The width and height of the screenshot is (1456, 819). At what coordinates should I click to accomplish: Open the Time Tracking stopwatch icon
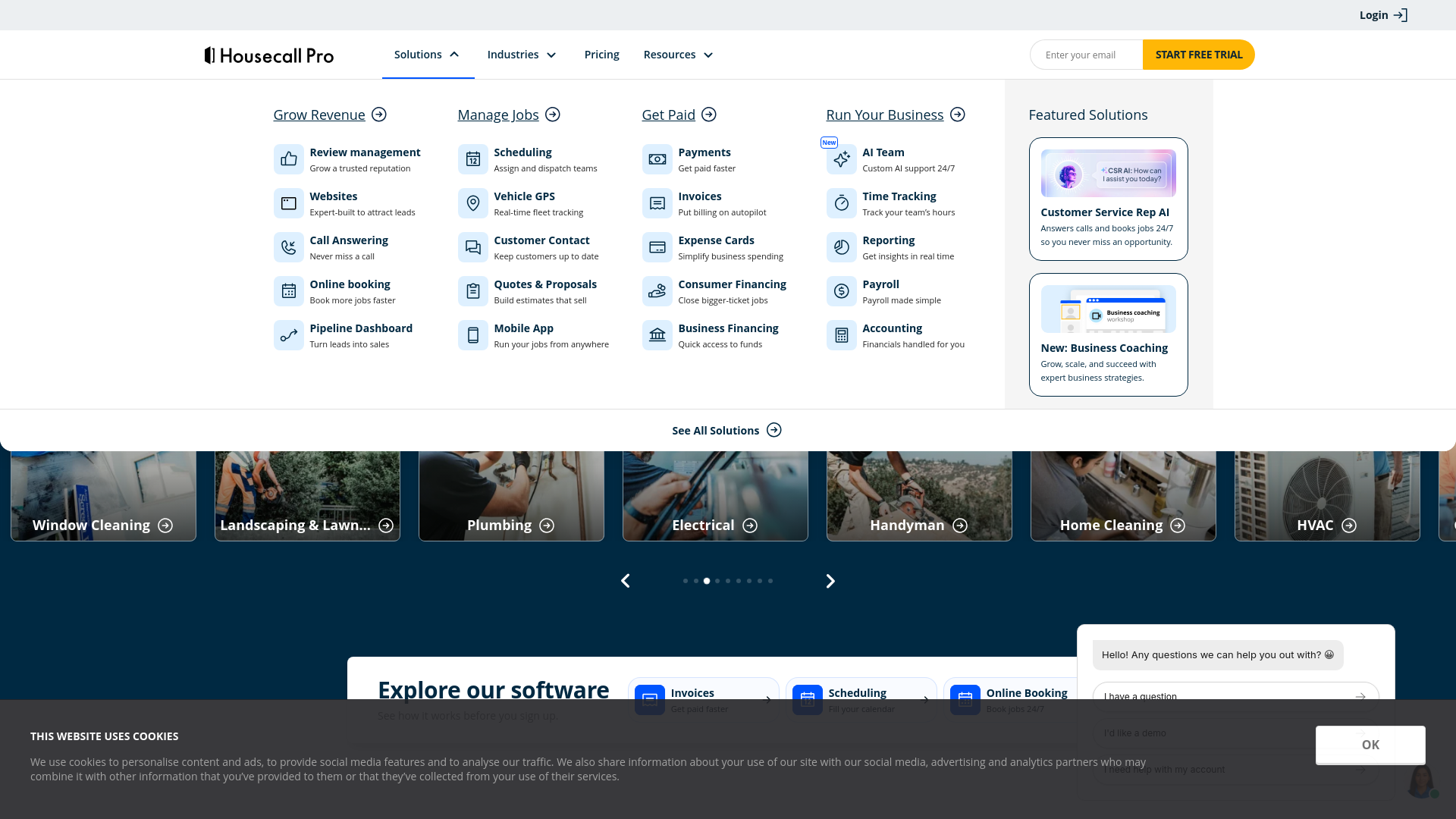click(x=842, y=203)
